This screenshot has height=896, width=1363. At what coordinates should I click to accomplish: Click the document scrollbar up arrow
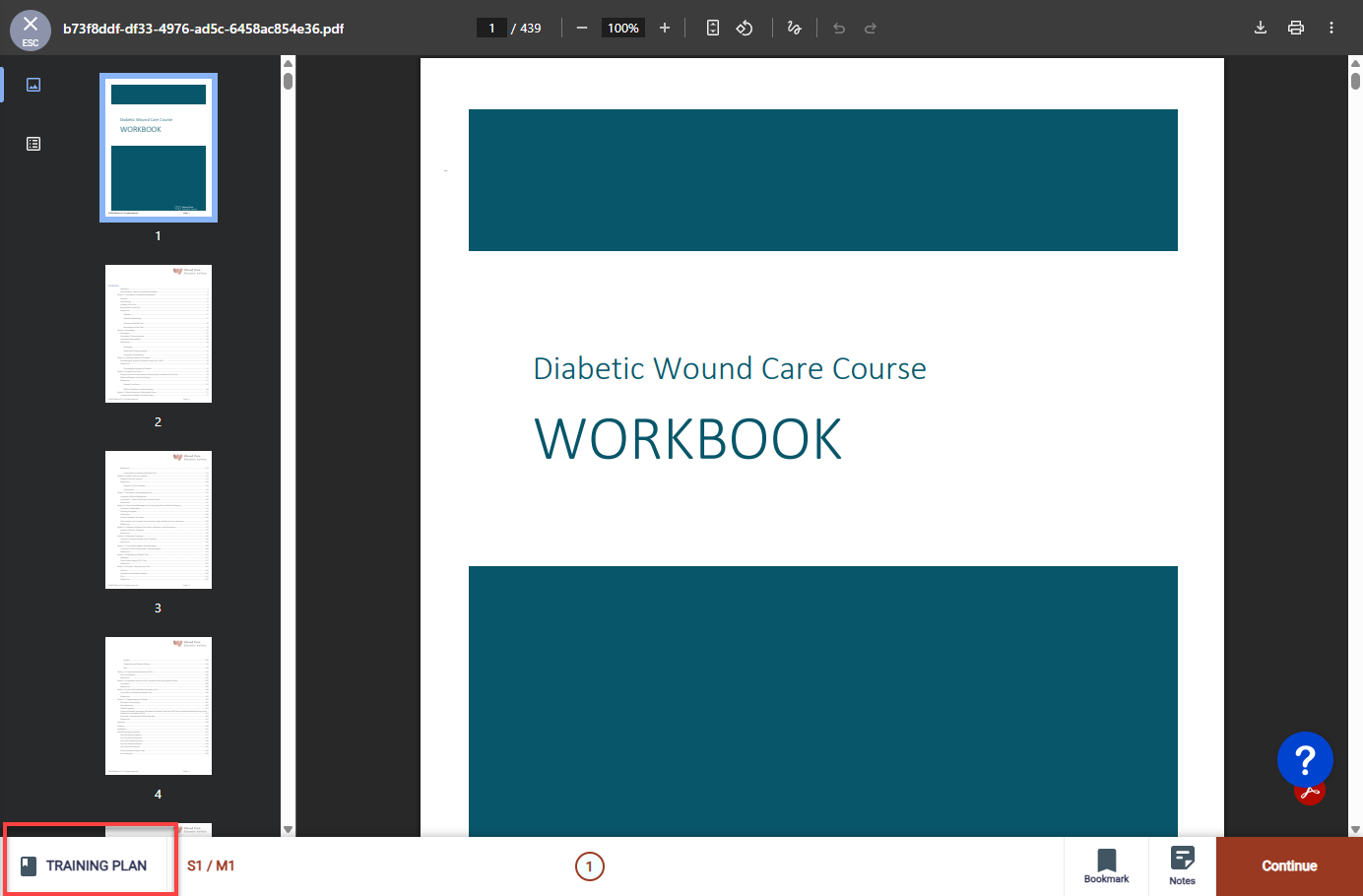point(1355,63)
